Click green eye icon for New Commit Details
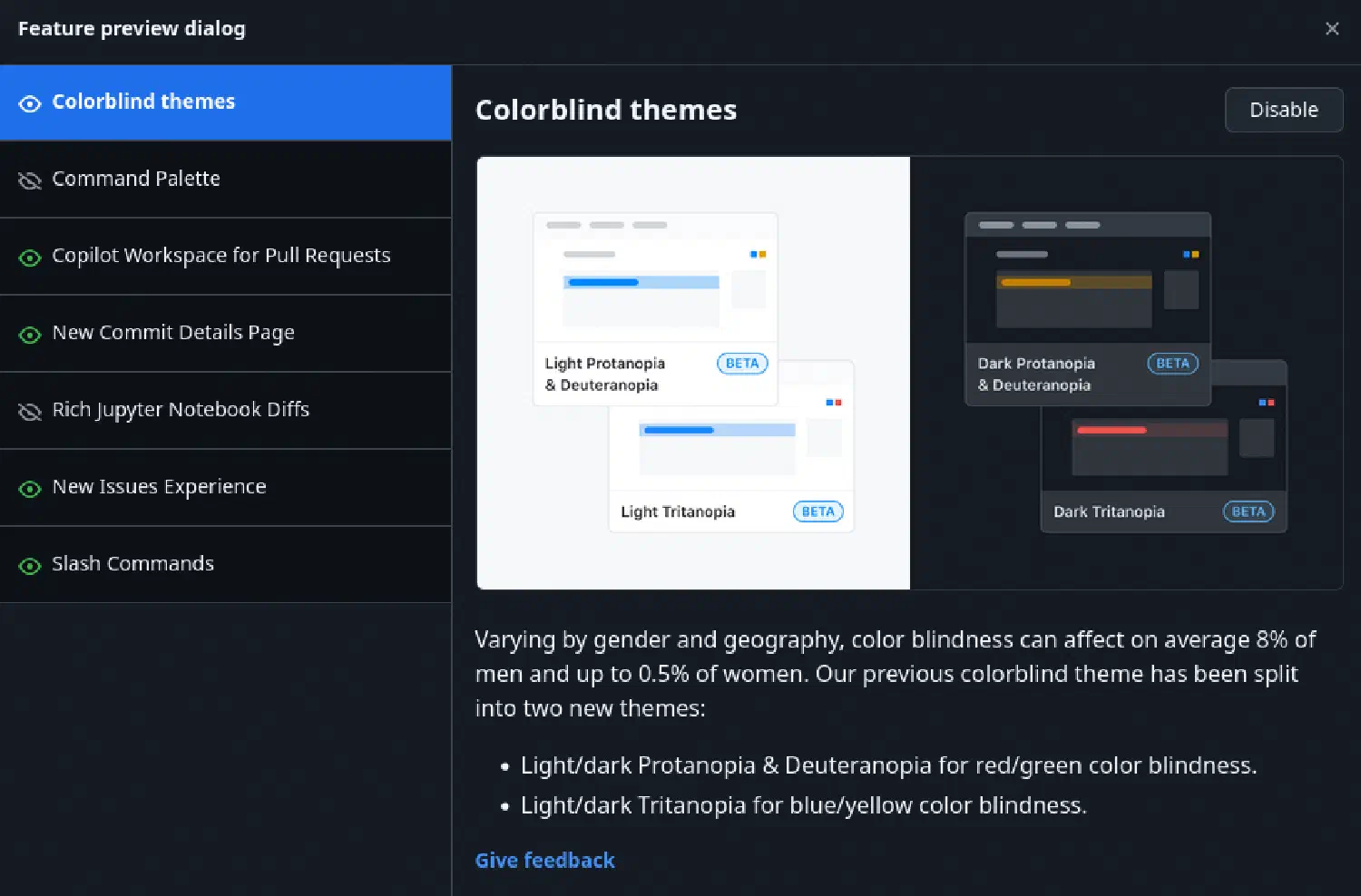Image resolution: width=1361 pixels, height=896 pixels. 30,335
